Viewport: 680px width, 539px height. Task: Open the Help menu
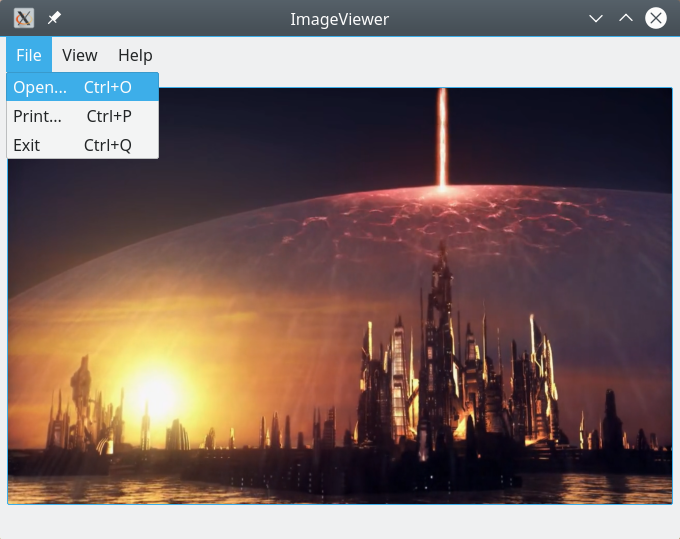(x=135, y=55)
